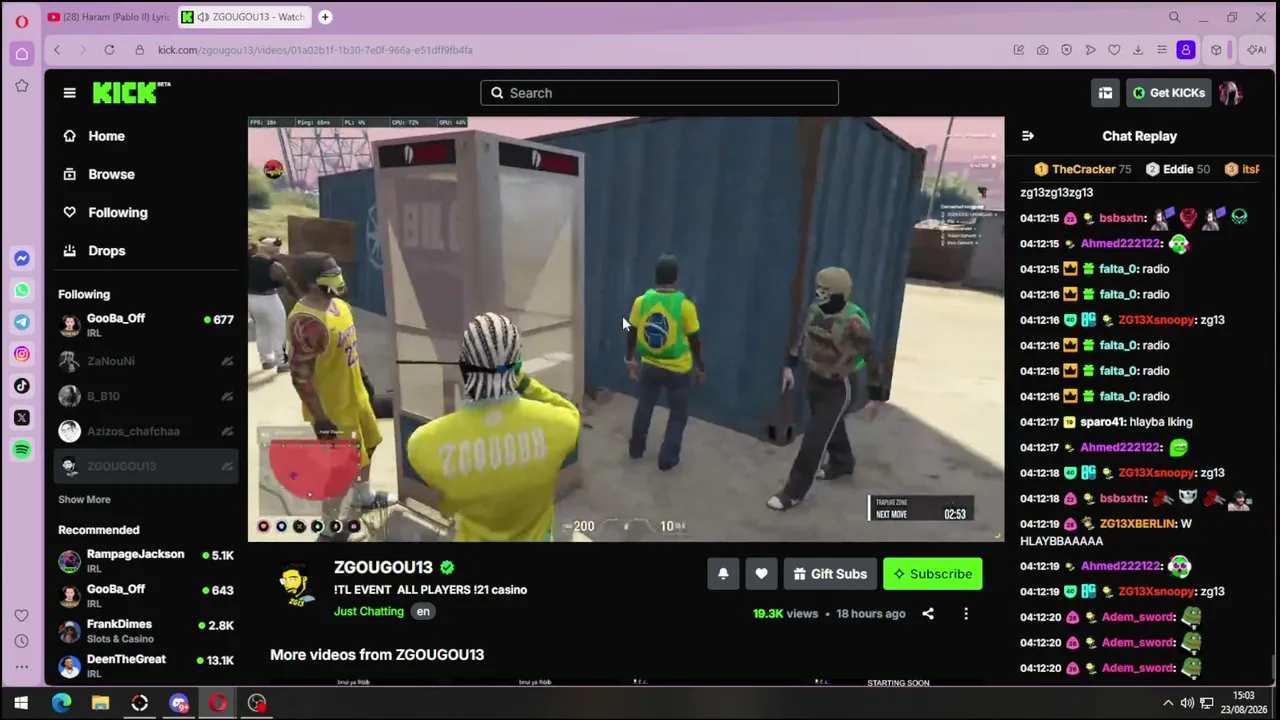1280x720 pixels.
Task: Click chat username ZG13XBERLIN
Action: (1138, 524)
